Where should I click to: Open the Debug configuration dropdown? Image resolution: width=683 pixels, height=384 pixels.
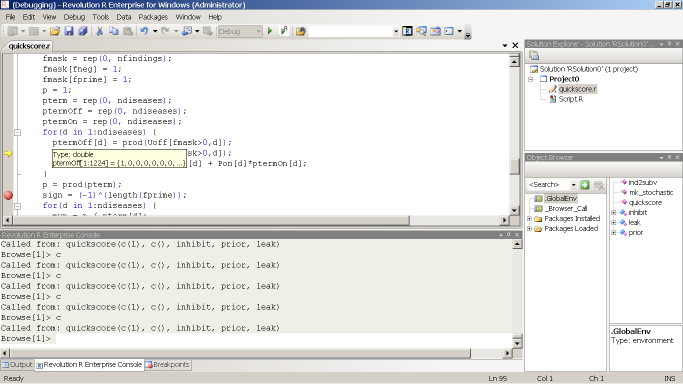pyautogui.click(x=258, y=31)
